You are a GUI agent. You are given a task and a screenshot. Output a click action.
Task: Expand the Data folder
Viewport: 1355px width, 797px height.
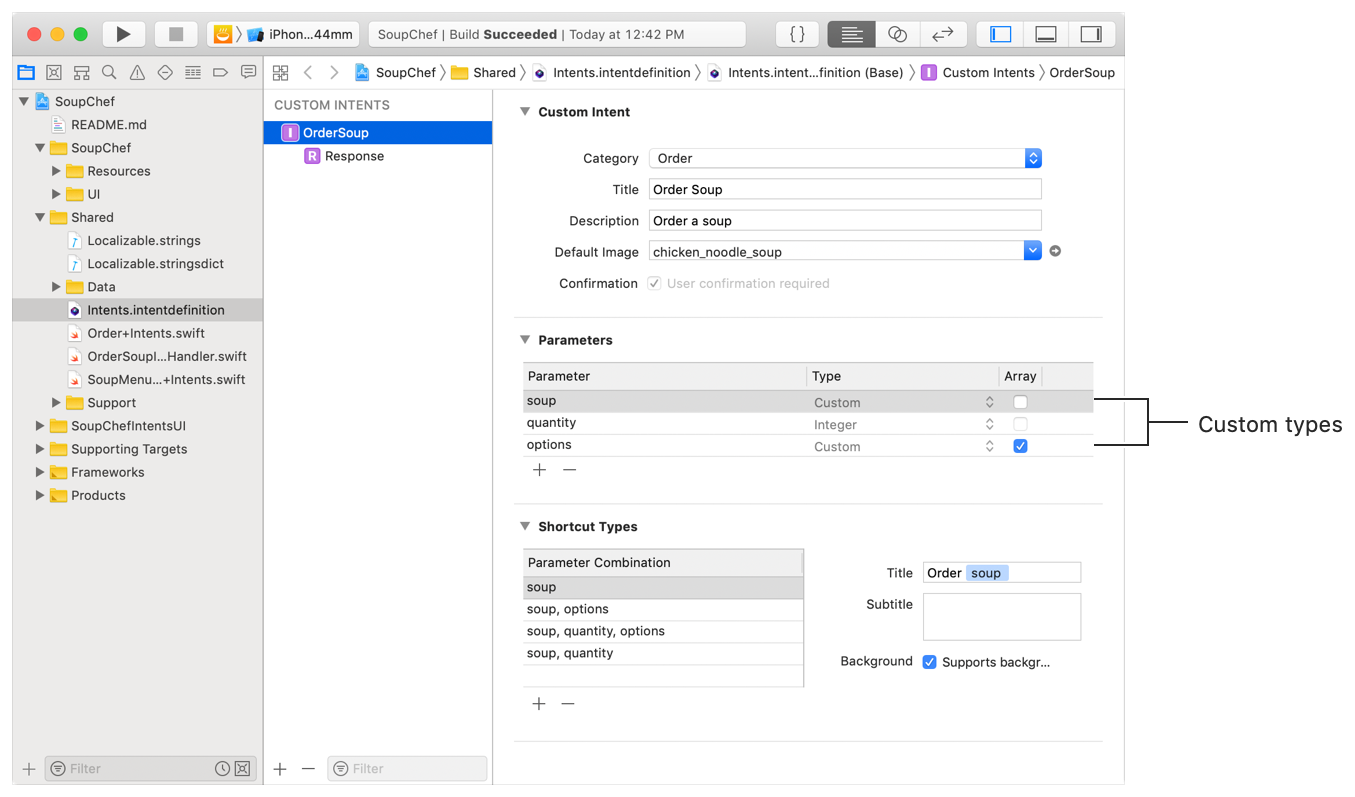tap(57, 287)
